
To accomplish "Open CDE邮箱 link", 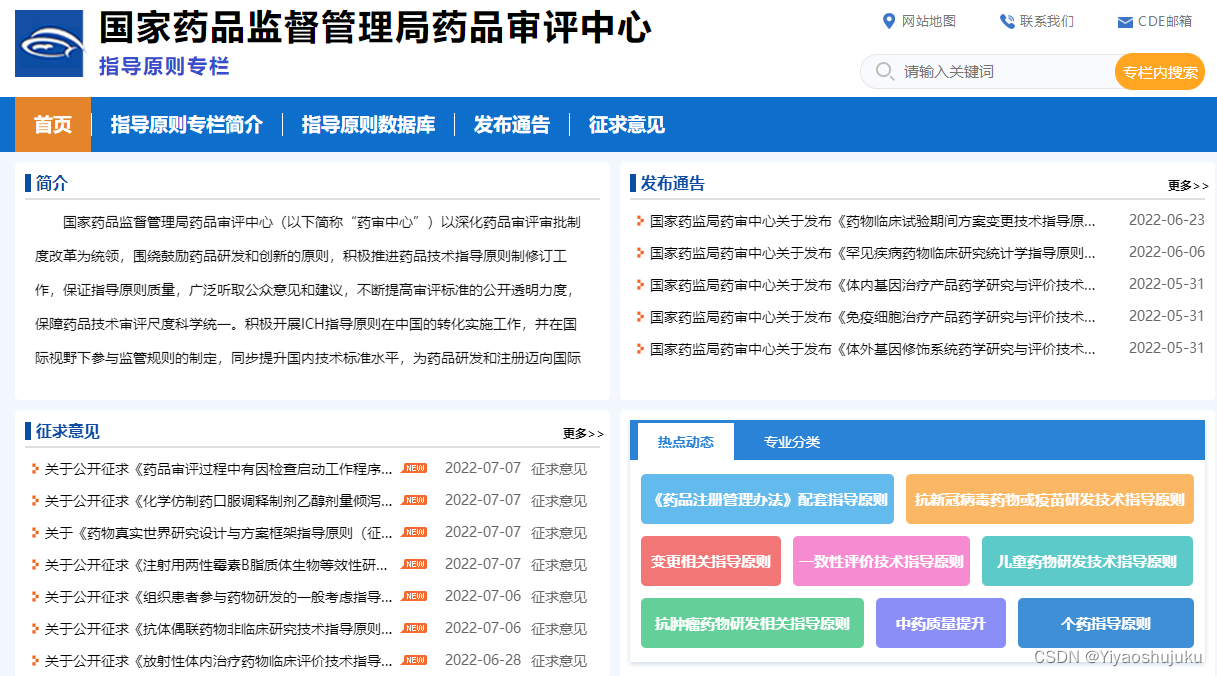I will coord(1164,21).
